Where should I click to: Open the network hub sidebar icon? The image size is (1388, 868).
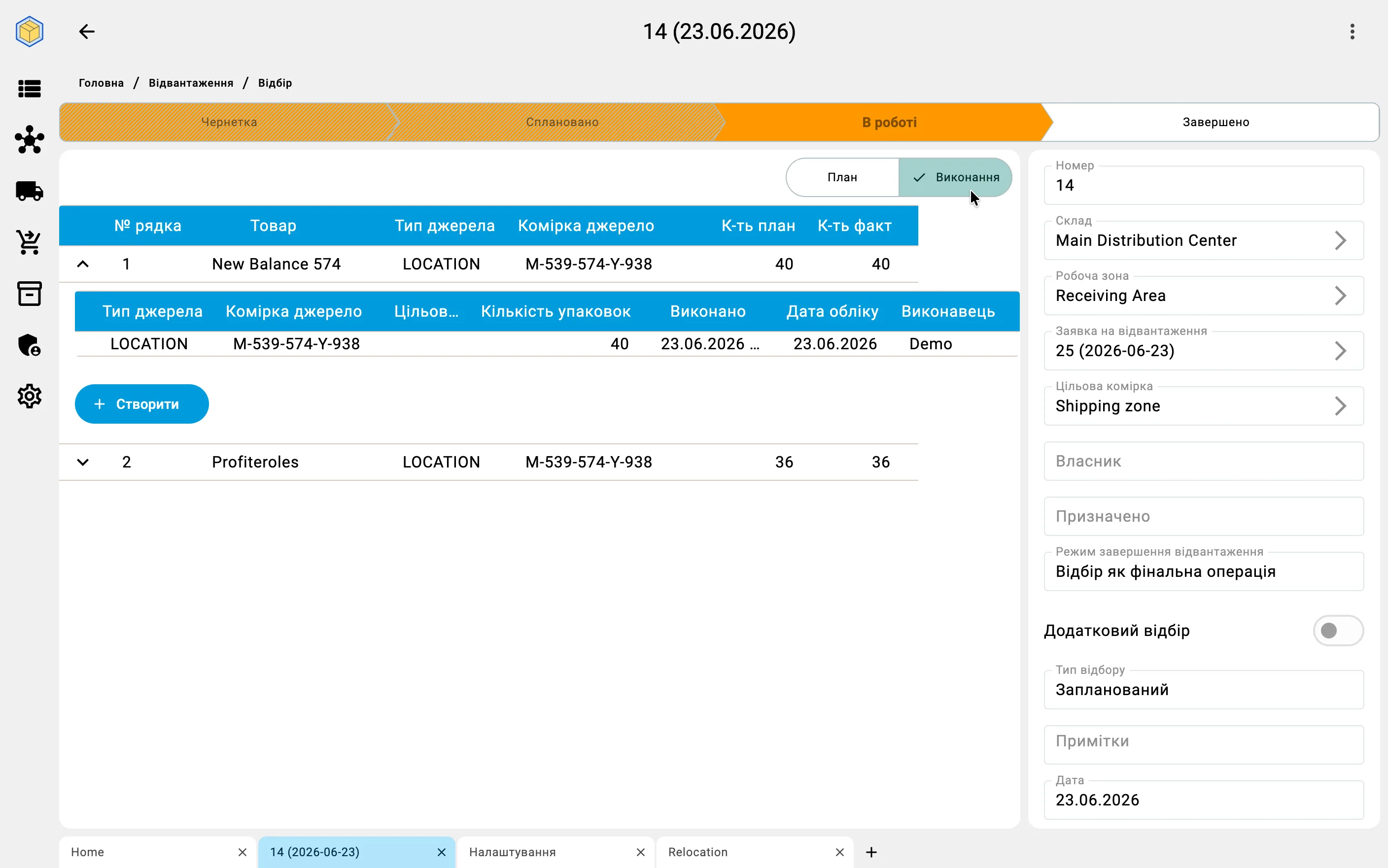(29, 139)
